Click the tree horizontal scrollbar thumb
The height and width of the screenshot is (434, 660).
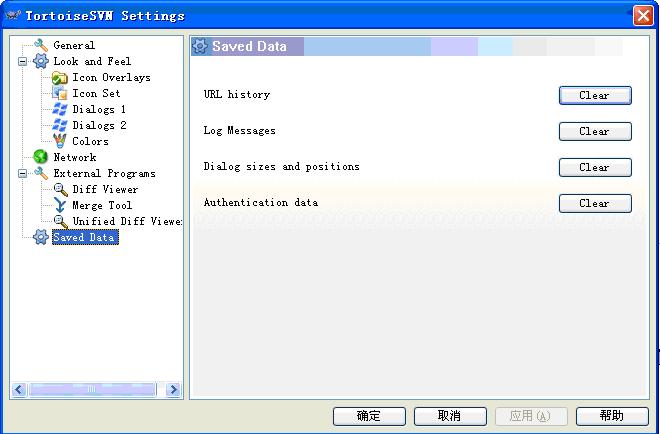coord(92,389)
